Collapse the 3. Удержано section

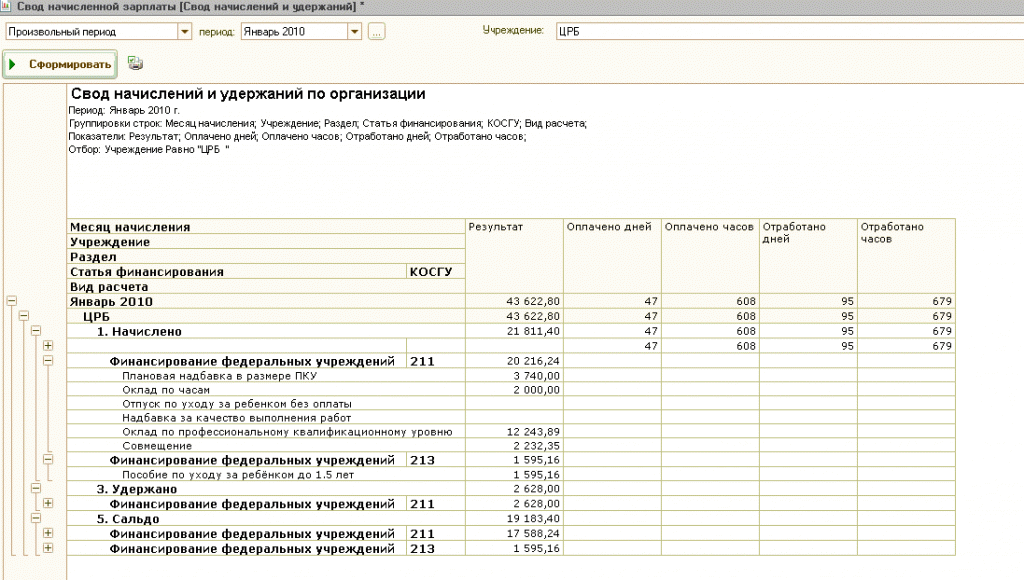click(x=36, y=489)
